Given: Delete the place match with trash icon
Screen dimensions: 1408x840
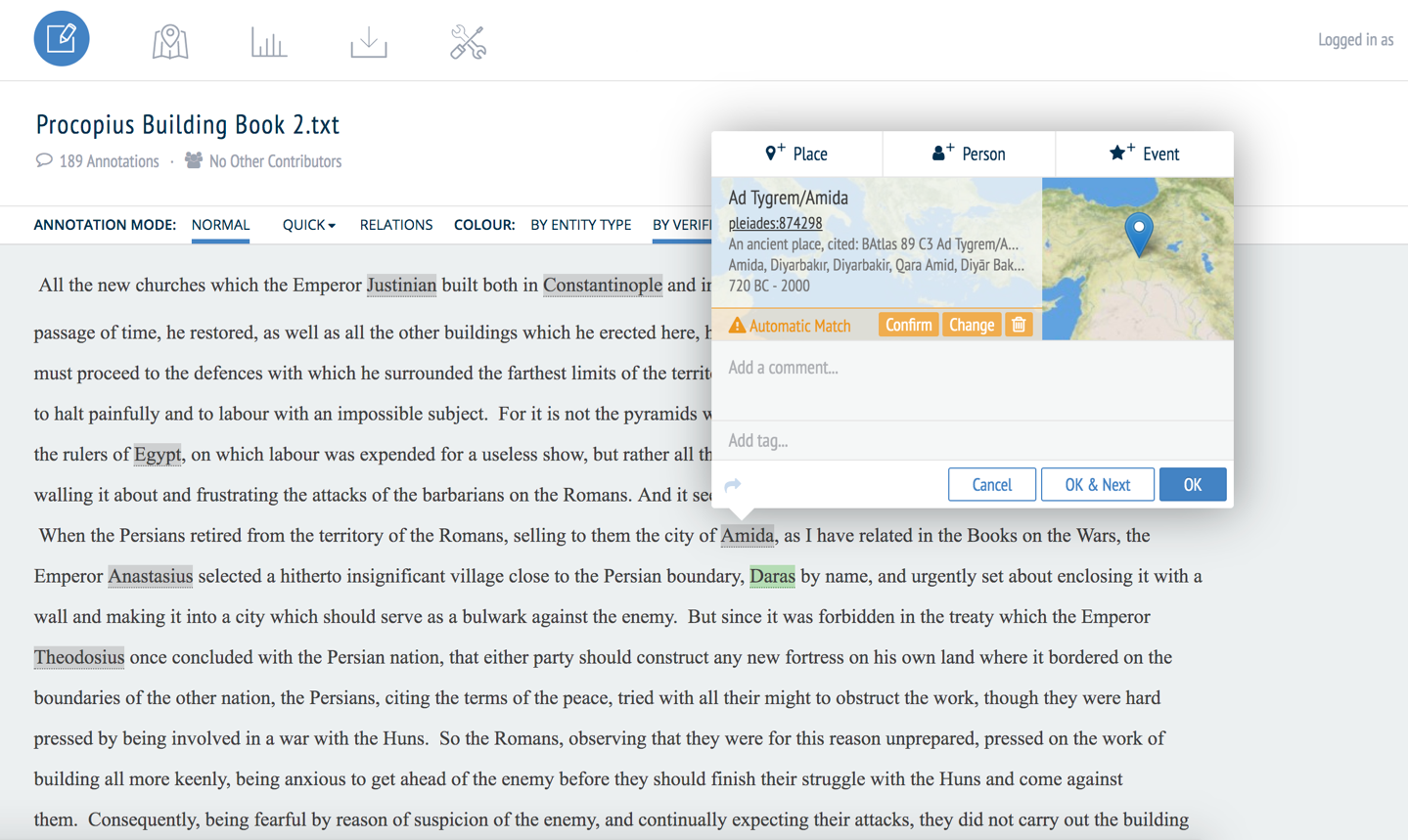Looking at the screenshot, I should (1019, 325).
